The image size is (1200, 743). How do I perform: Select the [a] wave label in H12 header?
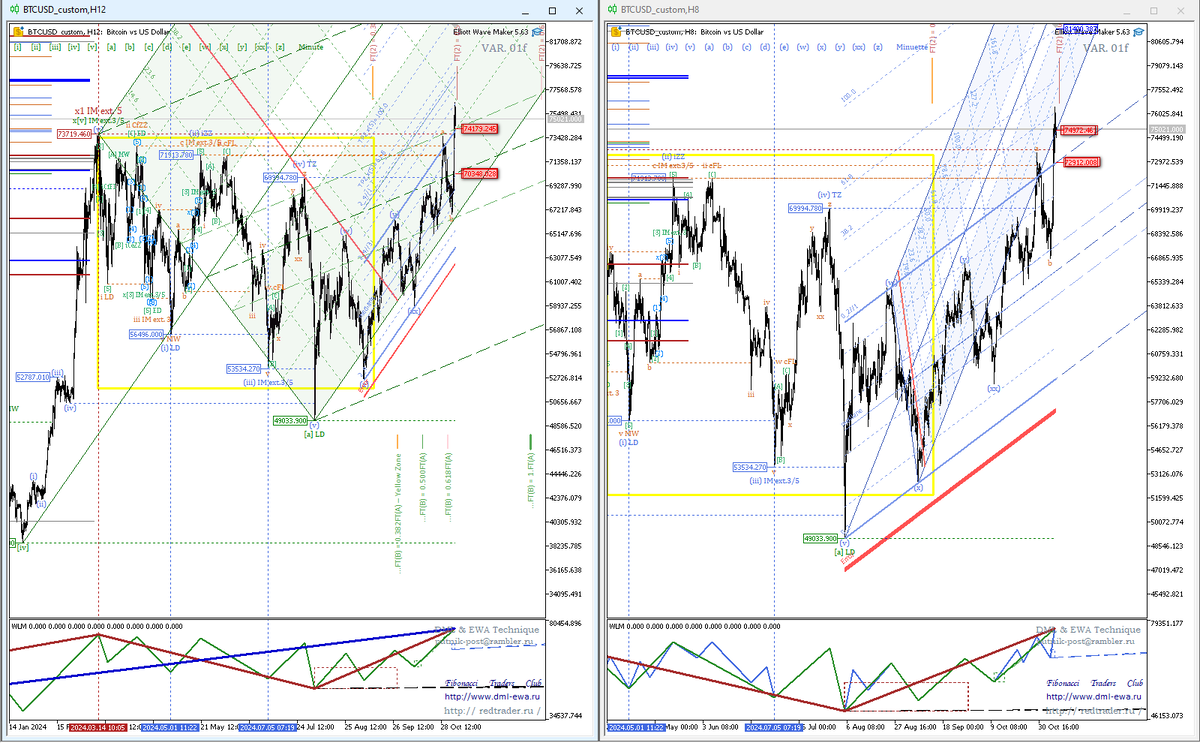112,47
